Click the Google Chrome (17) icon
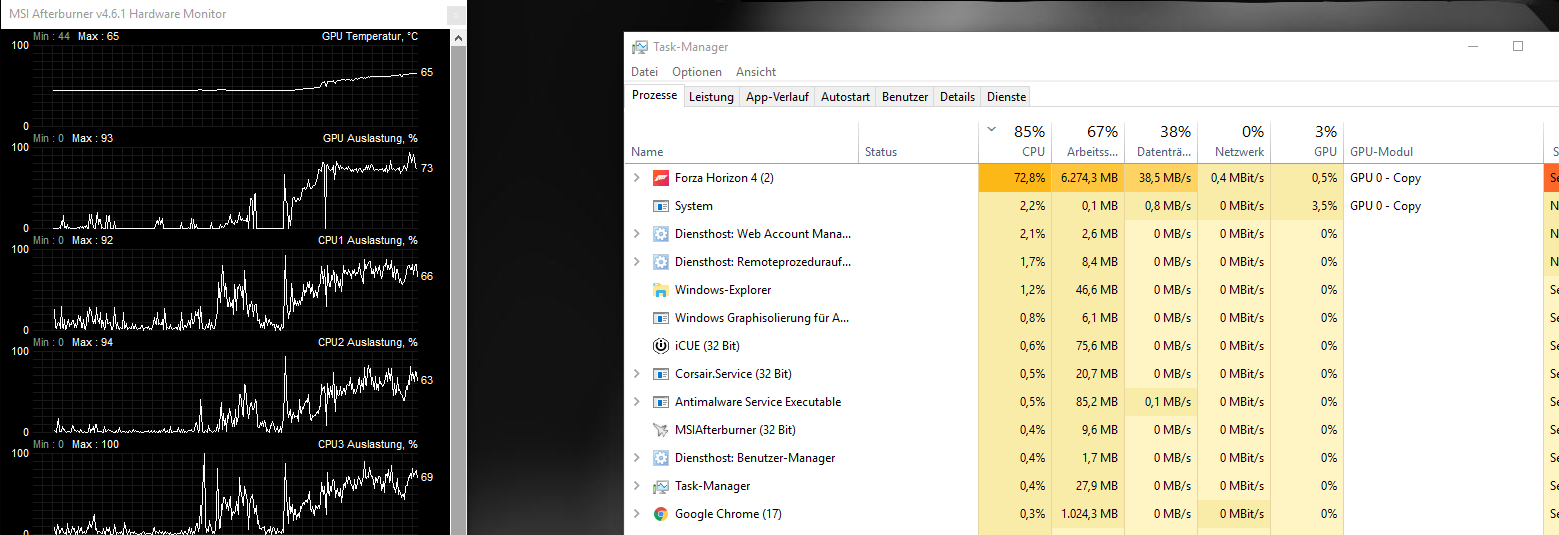The height and width of the screenshot is (535, 1559). coord(660,514)
